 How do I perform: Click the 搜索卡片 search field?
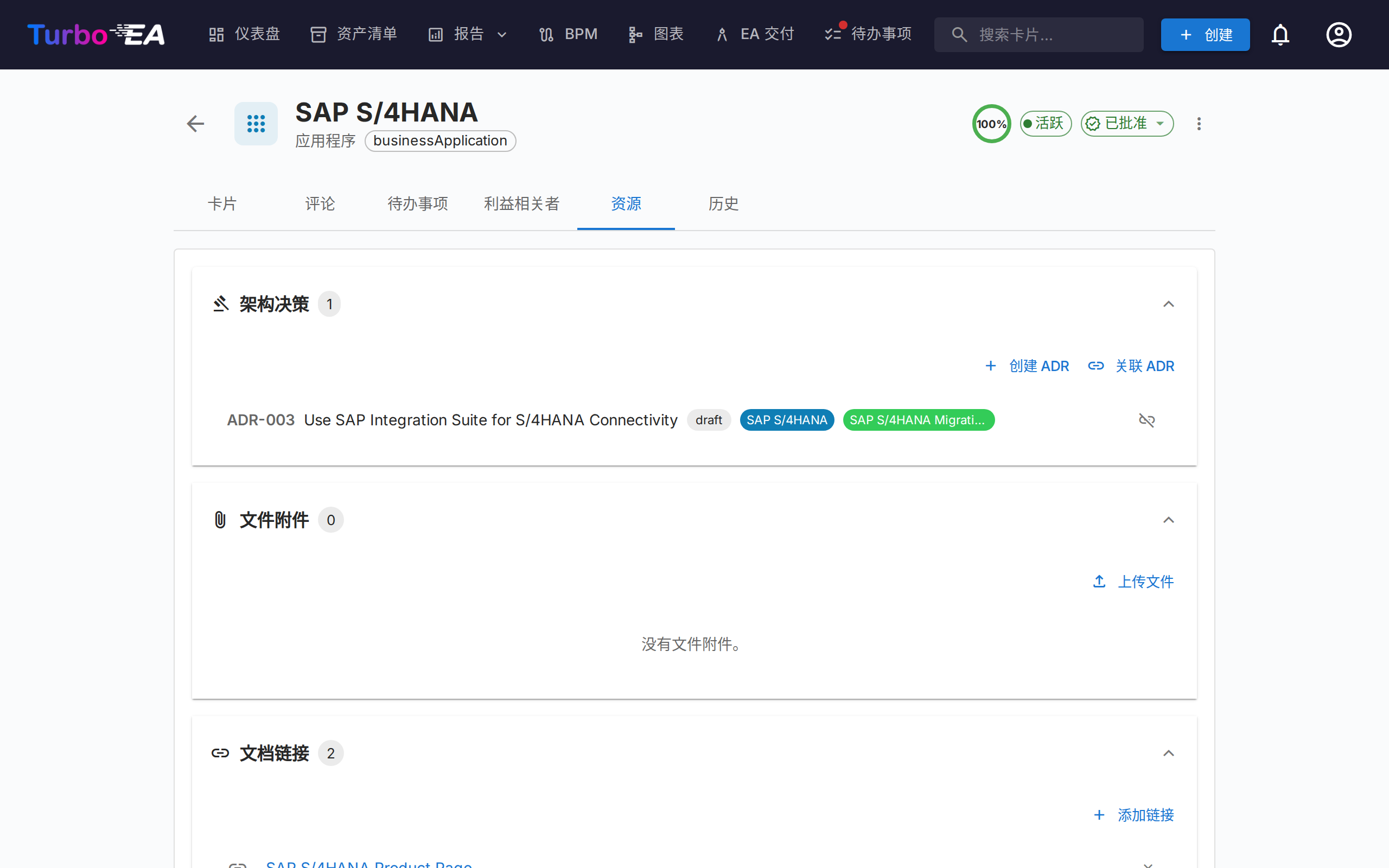pyautogui.click(x=1038, y=34)
